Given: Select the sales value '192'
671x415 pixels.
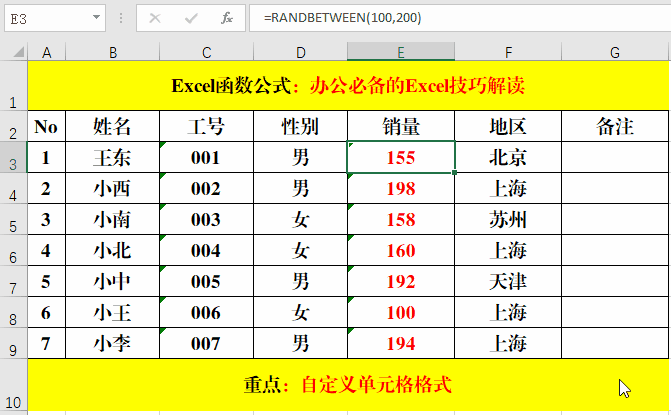Looking at the screenshot, I should pyautogui.click(x=401, y=281).
